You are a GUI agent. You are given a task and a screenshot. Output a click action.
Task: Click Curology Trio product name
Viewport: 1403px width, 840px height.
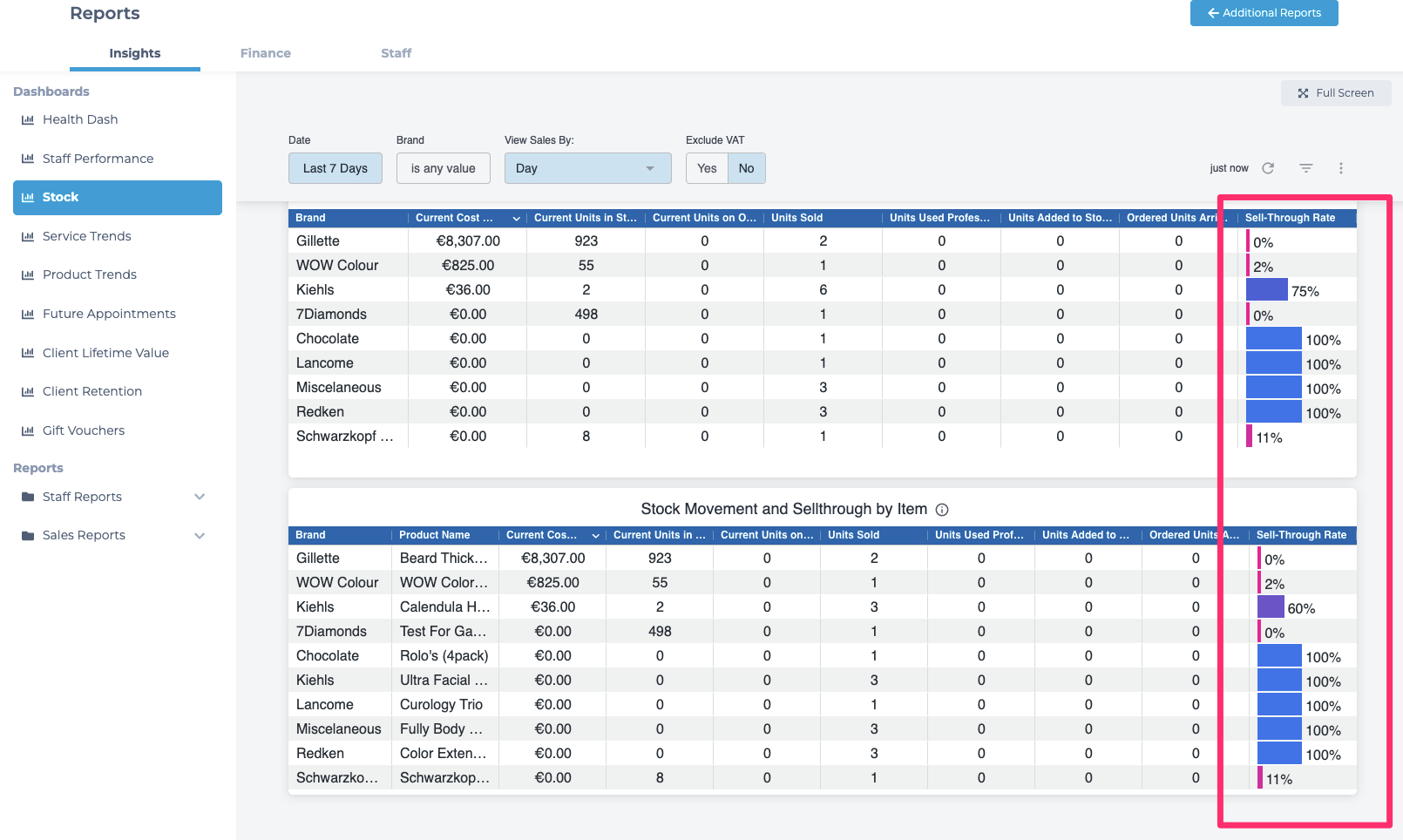coord(441,705)
